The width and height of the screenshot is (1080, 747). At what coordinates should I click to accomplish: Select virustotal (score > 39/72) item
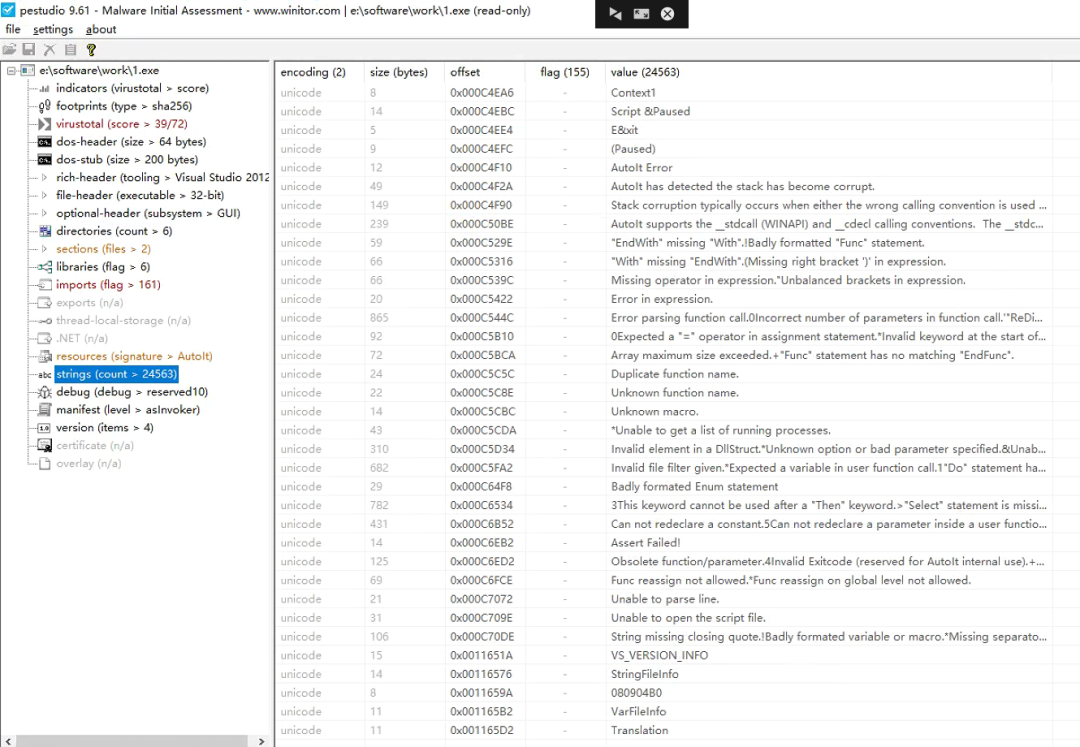tap(122, 124)
